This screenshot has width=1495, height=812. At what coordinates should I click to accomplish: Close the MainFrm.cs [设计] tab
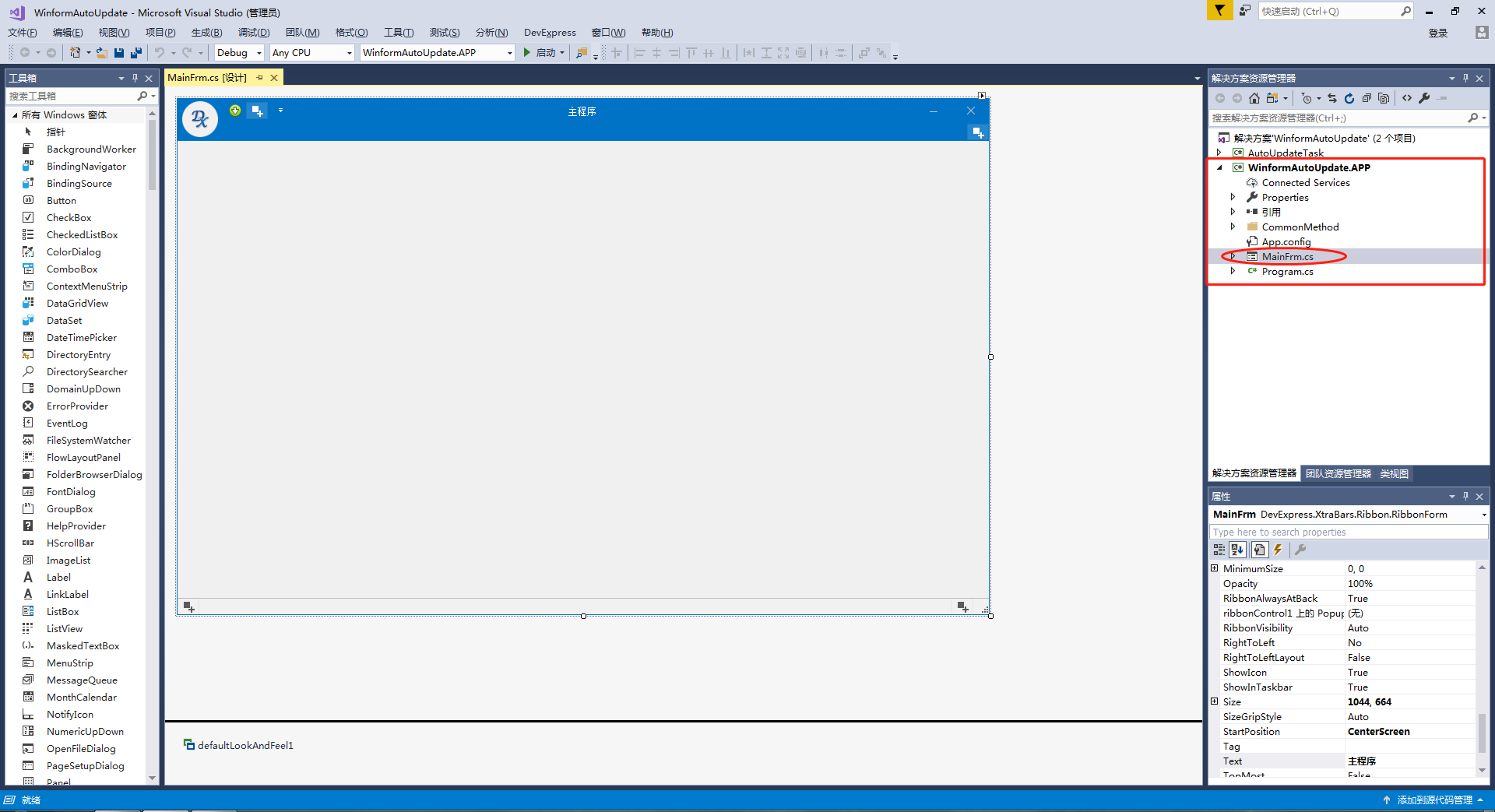coord(274,78)
